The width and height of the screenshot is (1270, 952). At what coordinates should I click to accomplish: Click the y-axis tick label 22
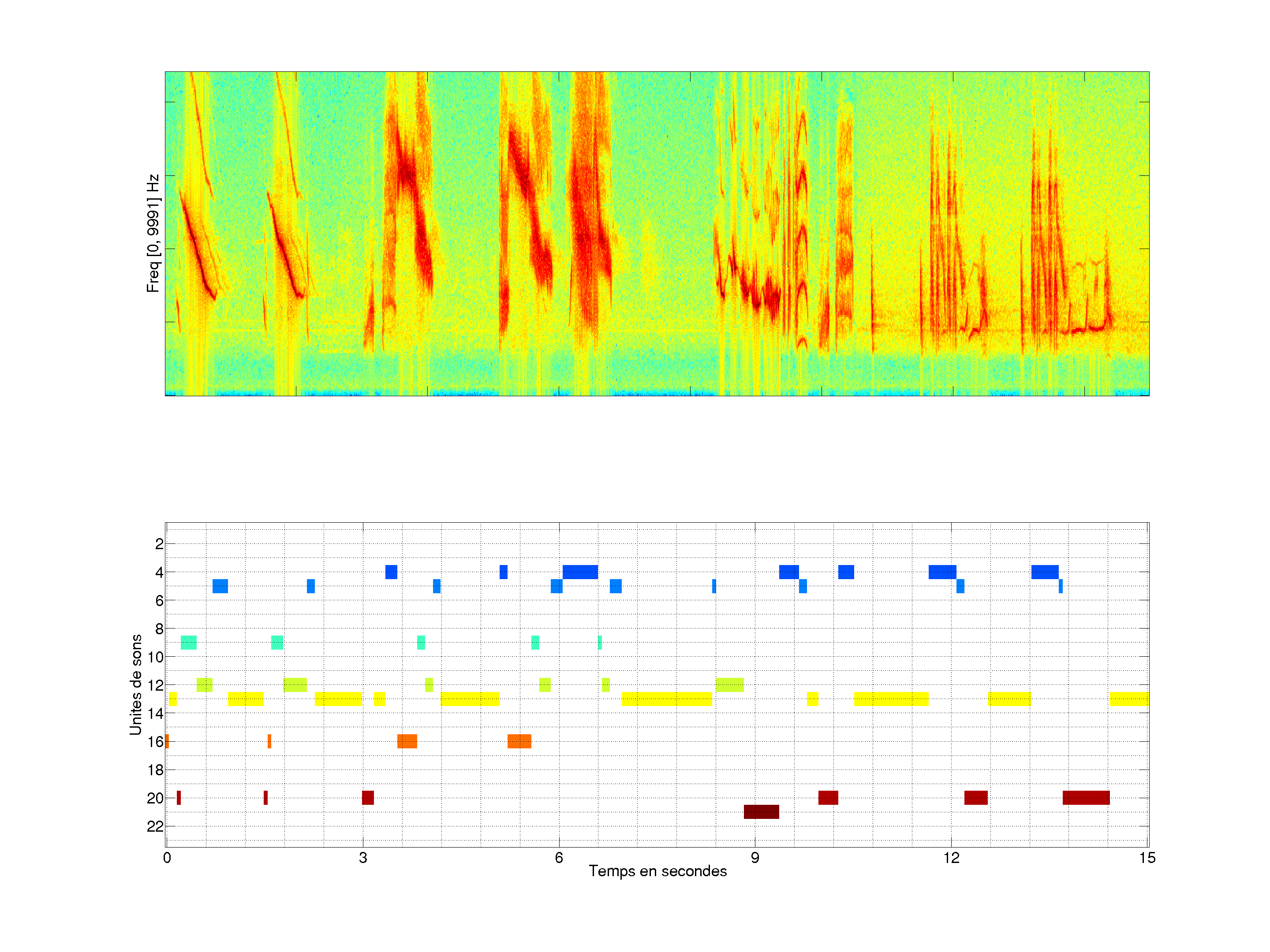coord(155,826)
